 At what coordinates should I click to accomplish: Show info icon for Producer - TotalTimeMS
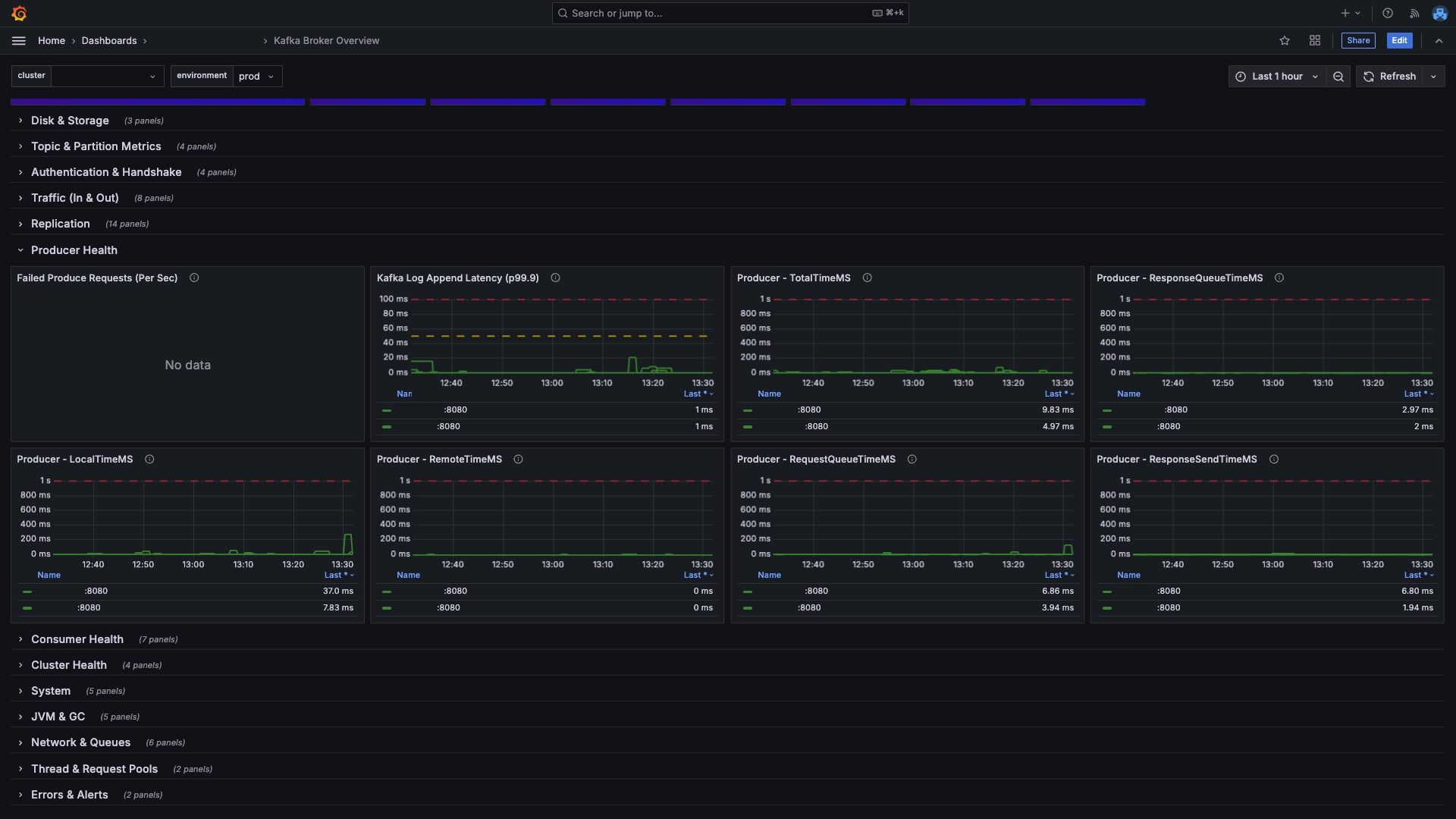868,278
